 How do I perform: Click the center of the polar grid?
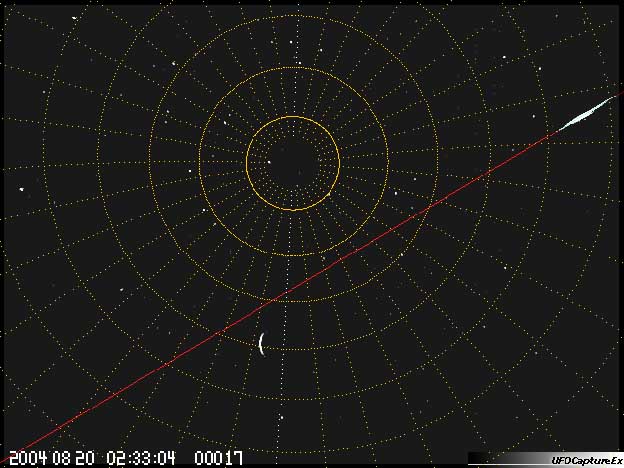pos(293,163)
